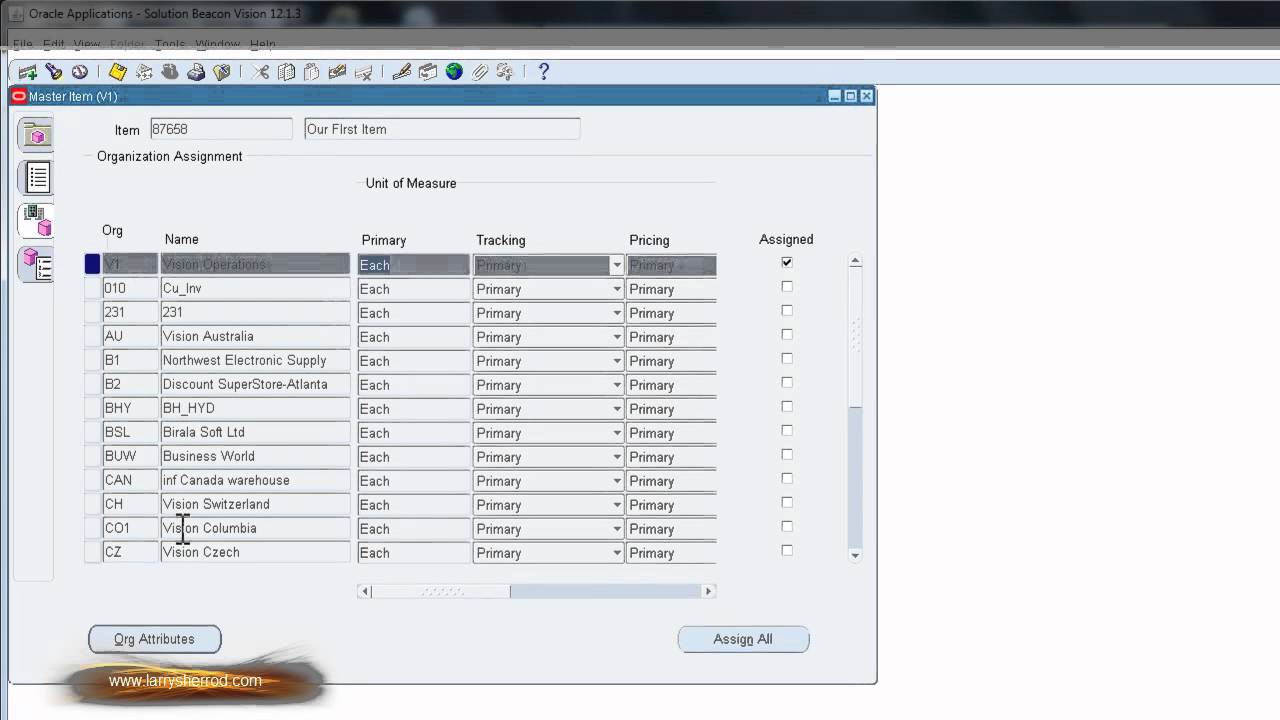Click the Delete Record toolbar icon
Screen dimensions: 1280x720
click(x=364, y=72)
